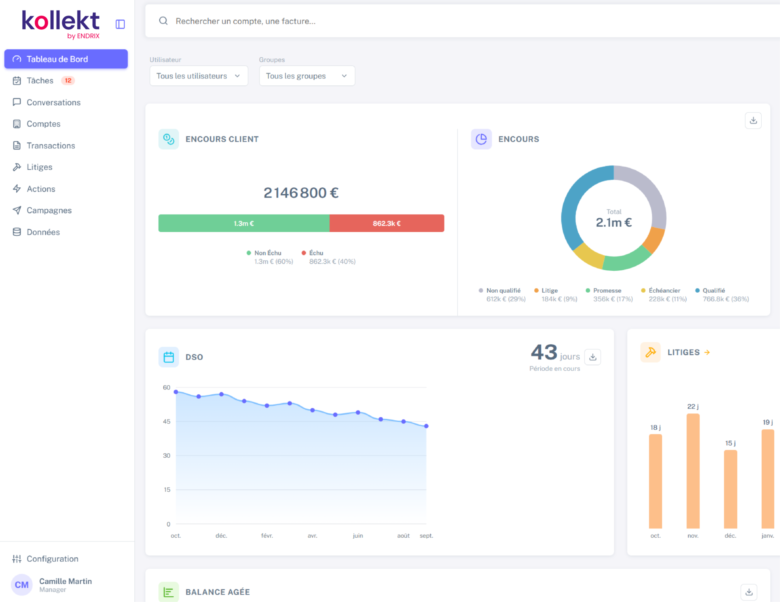Open Transactions from the sidebar
The height and width of the screenshot is (602, 780).
[66, 145]
